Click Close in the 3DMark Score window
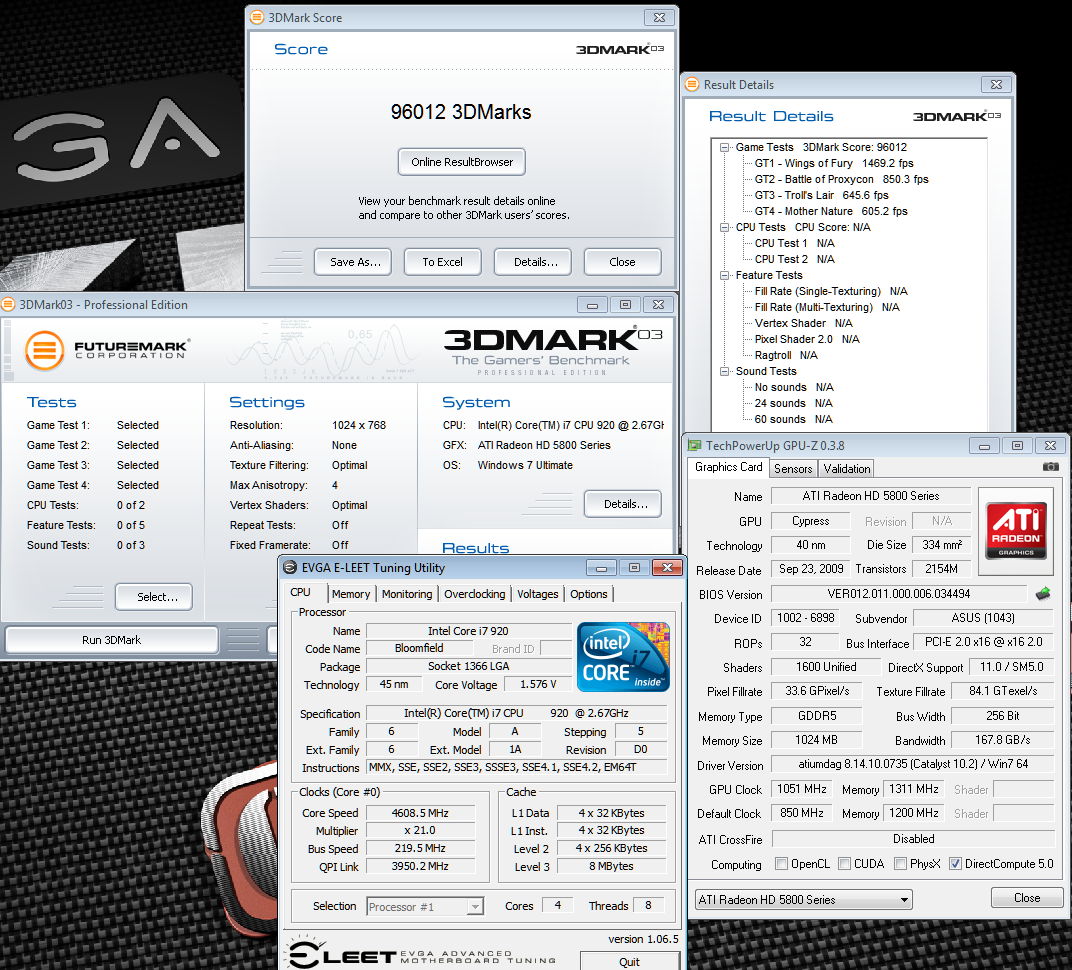This screenshot has width=1072, height=970. pos(622,262)
